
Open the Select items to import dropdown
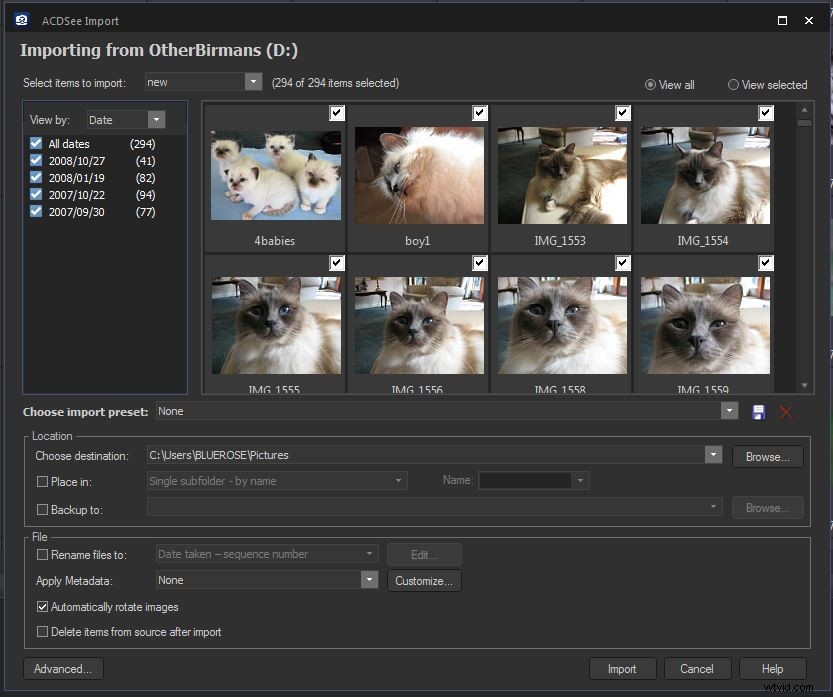254,84
